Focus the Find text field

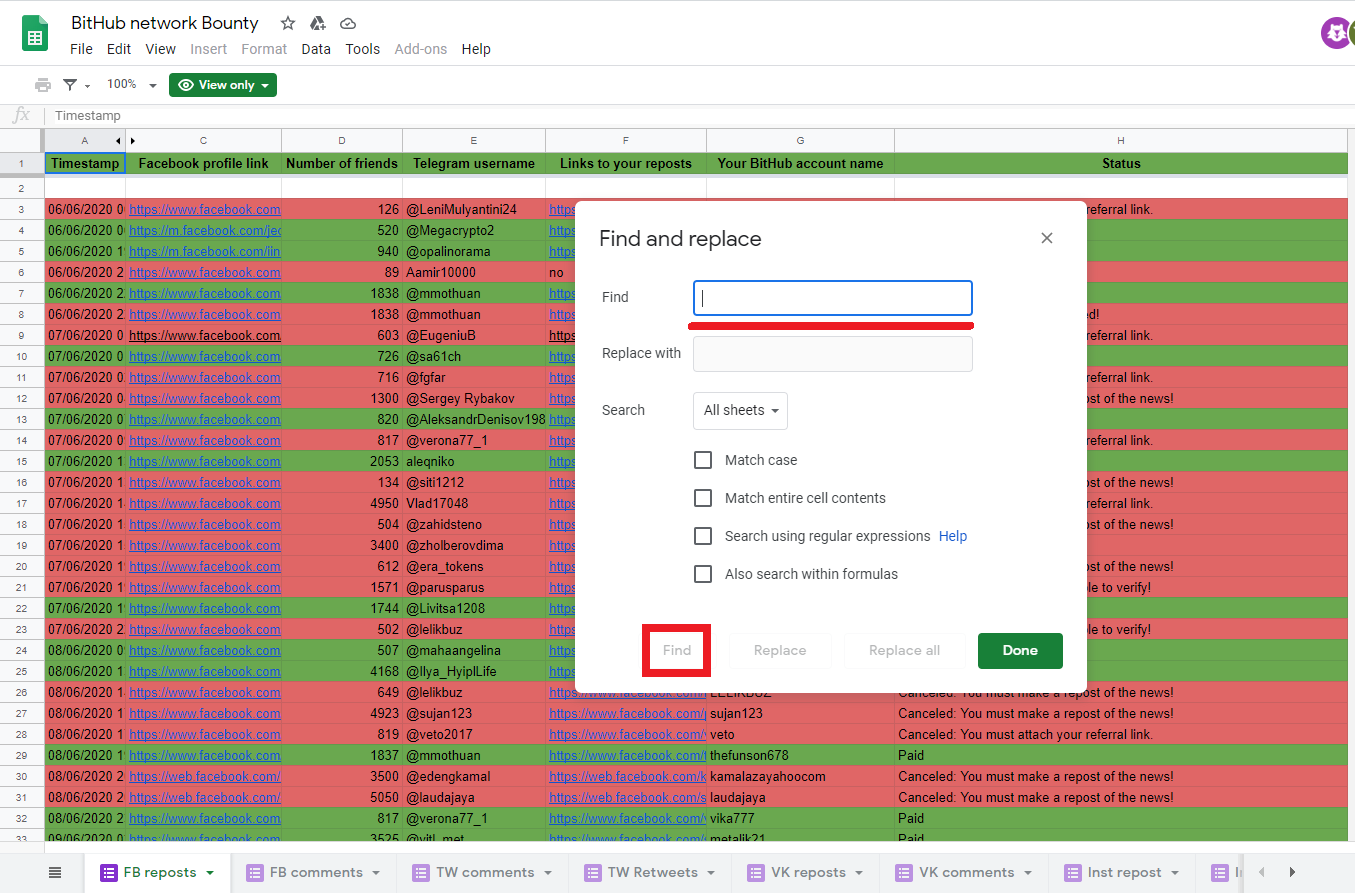pyautogui.click(x=833, y=298)
